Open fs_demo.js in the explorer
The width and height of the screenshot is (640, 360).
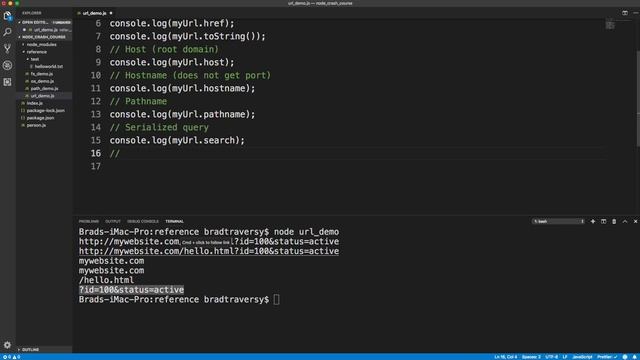42,74
